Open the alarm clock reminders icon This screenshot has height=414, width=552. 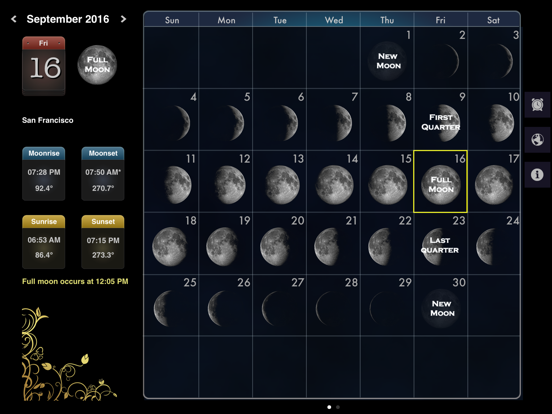(x=537, y=105)
